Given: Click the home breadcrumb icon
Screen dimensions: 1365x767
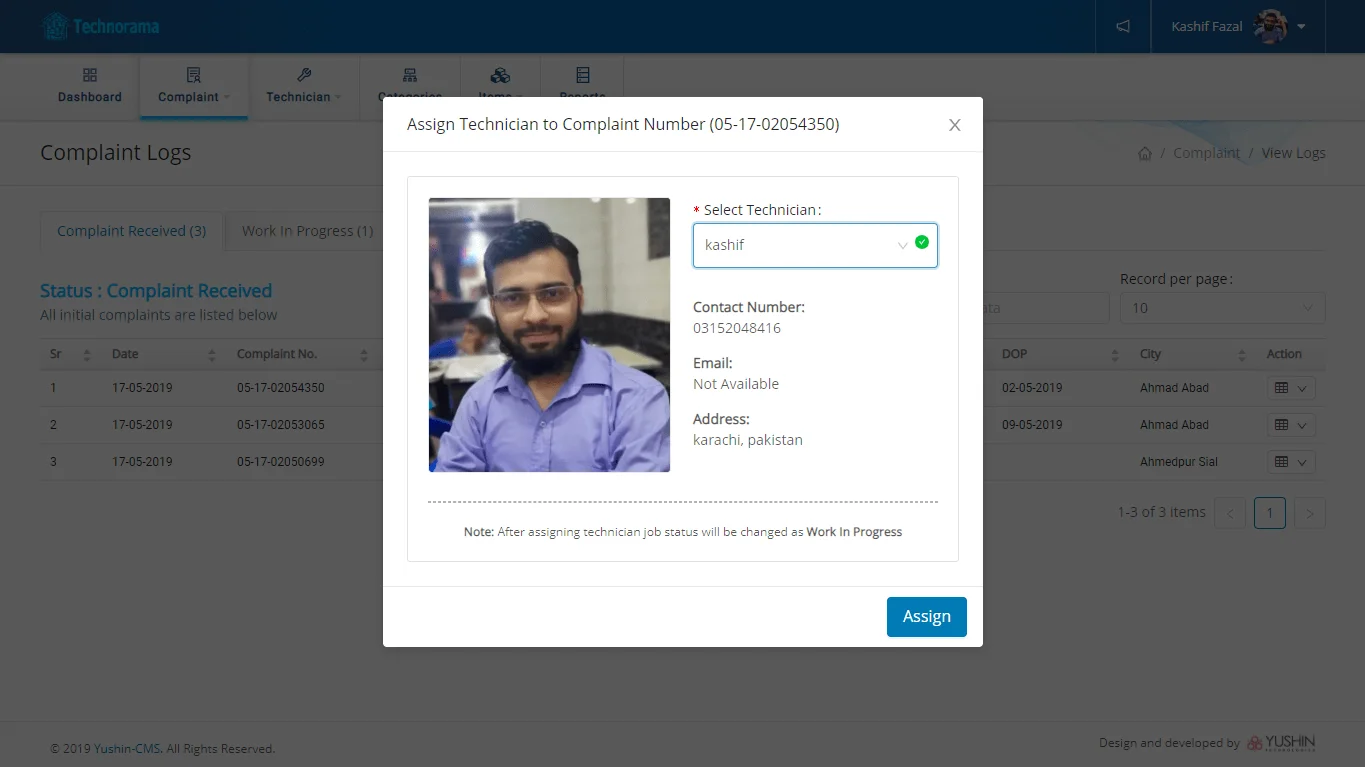Looking at the screenshot, I should (x=1145, y=154).
